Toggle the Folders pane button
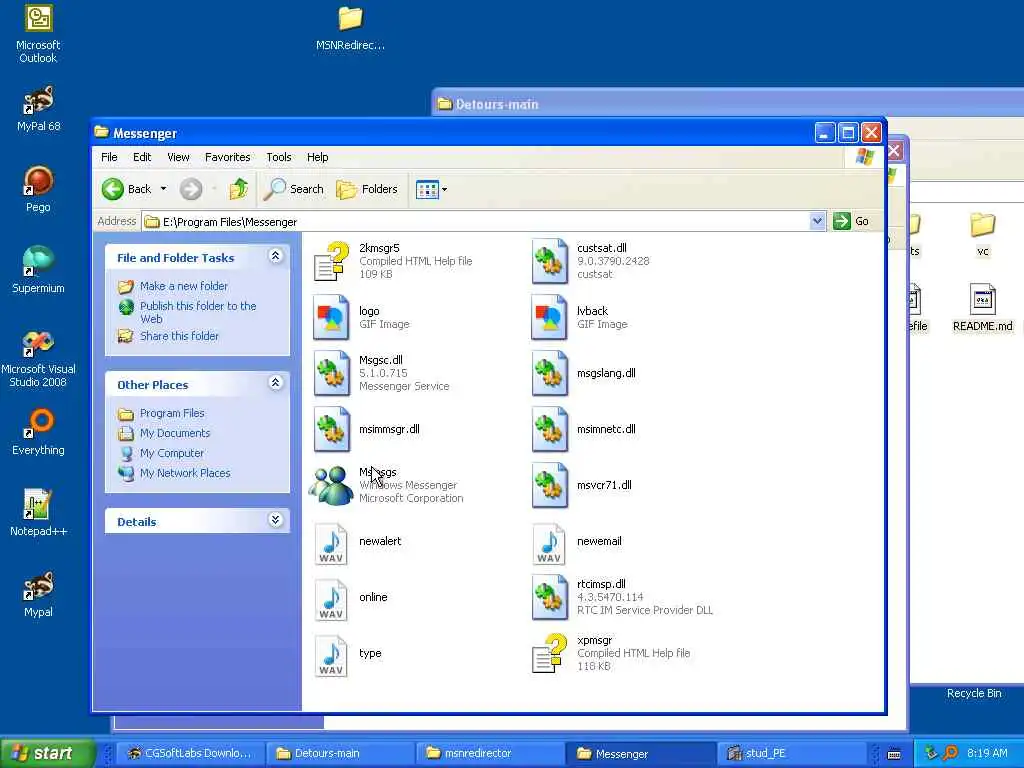Viewport: 1024px width, 768px height. point(367,189)
